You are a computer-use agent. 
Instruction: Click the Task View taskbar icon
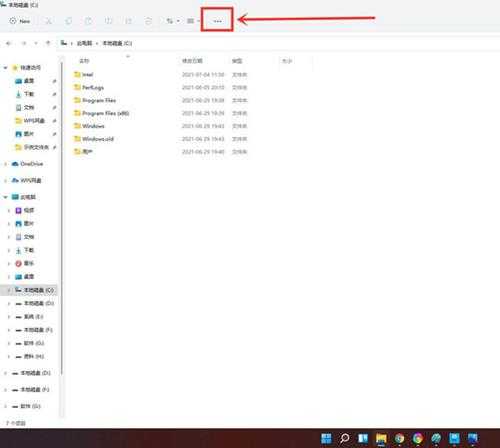tap(363, 438)
